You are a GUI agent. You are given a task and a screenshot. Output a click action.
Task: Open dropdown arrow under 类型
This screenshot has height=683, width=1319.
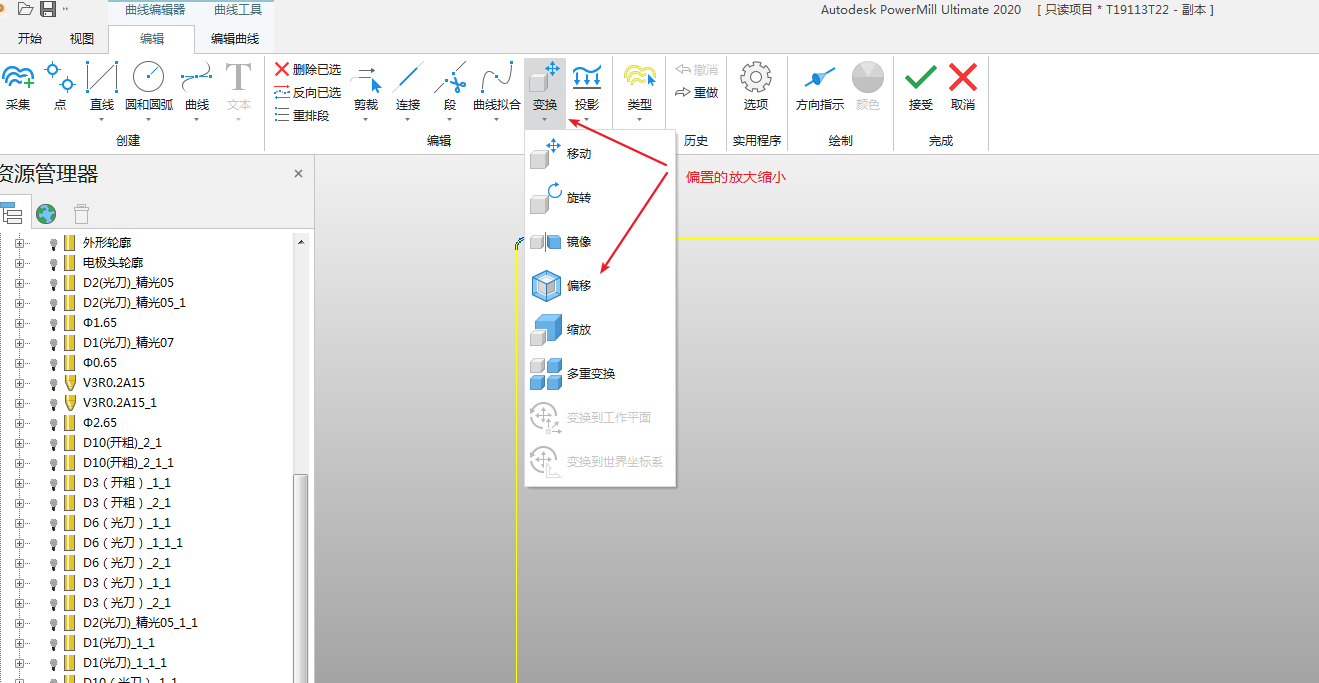click(640, 120)
